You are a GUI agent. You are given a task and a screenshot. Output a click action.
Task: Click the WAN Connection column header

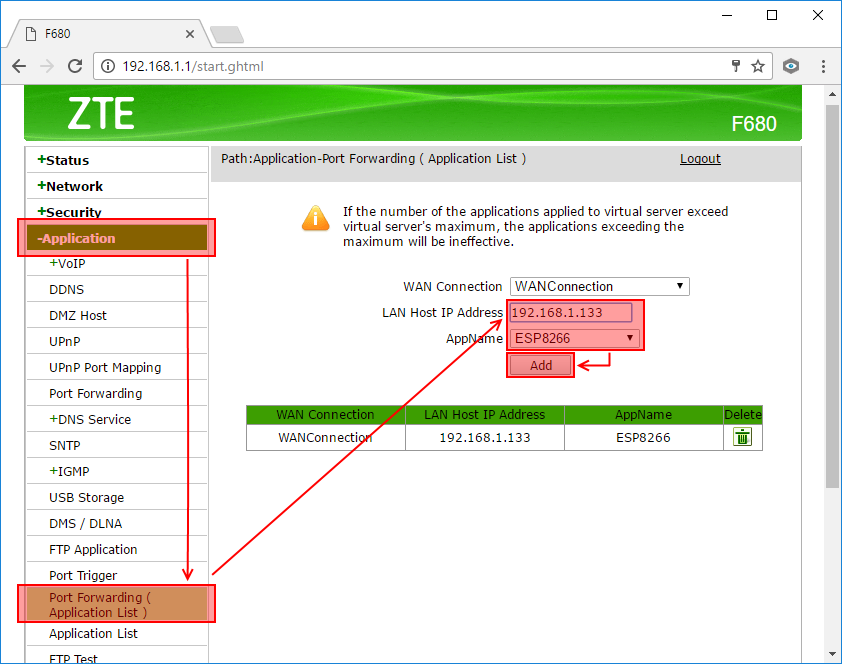(325, 414)
